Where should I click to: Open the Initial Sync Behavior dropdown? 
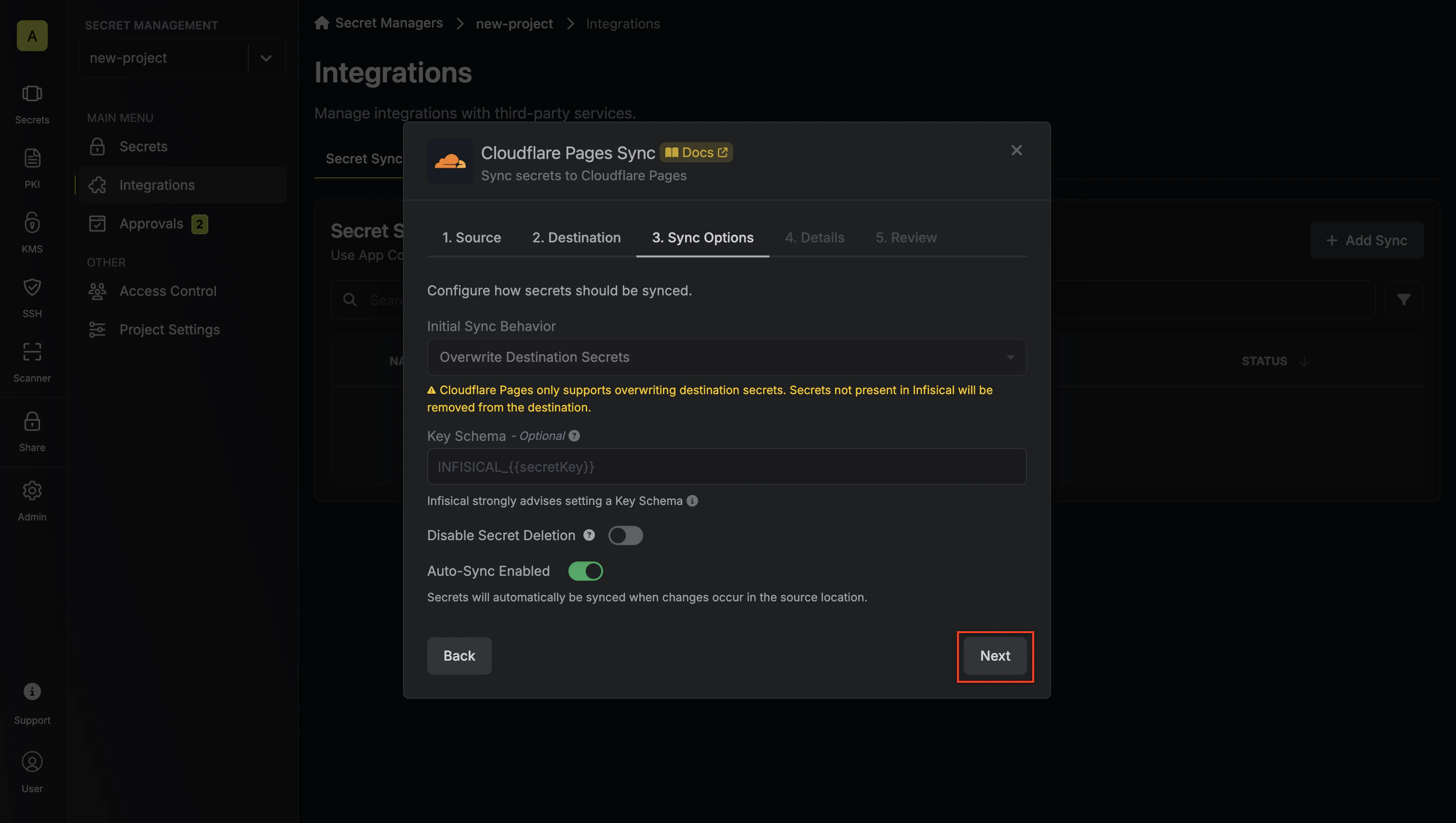(x=727, y=357)
